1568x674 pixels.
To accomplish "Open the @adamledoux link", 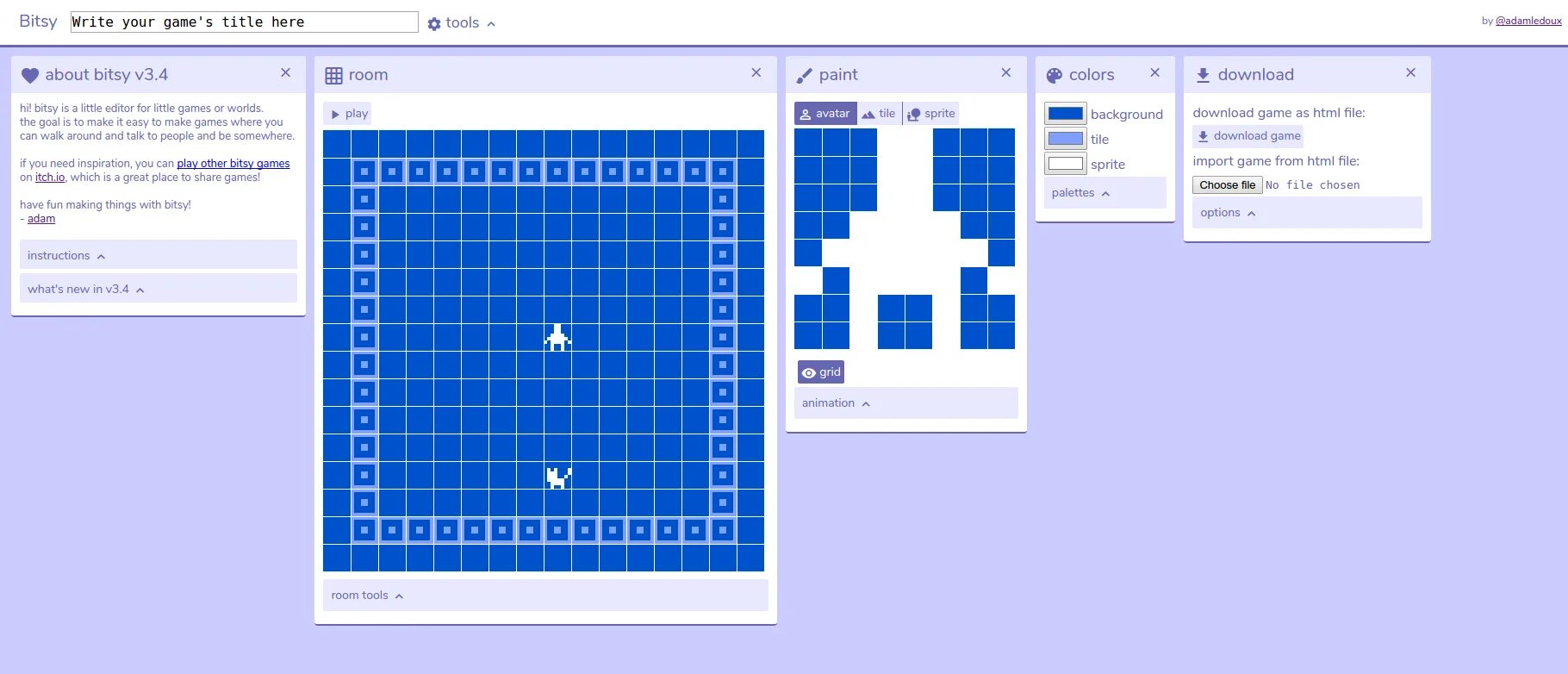I will coord(1528,21).
